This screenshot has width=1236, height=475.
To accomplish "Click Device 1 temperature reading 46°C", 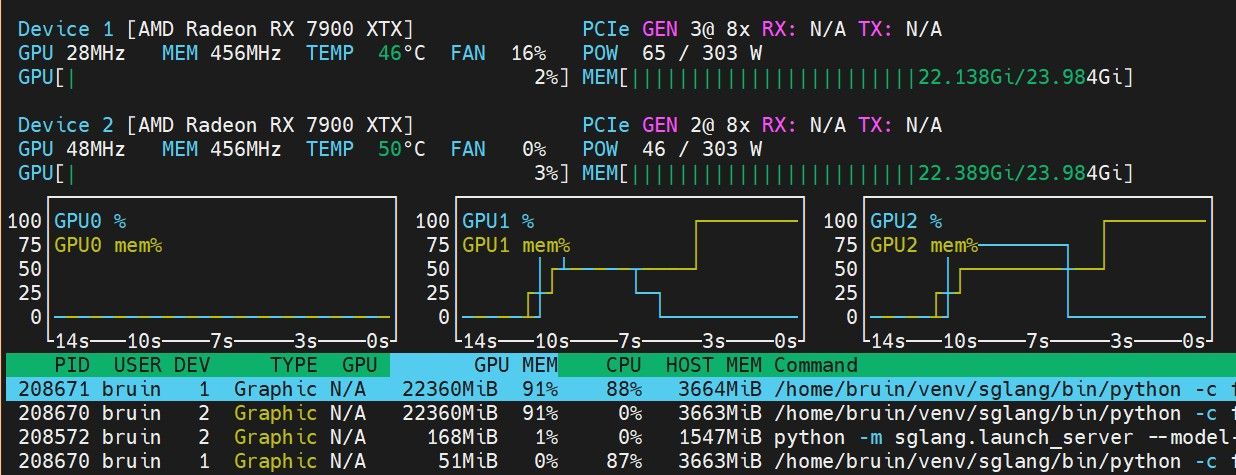I will coord(401,53).
